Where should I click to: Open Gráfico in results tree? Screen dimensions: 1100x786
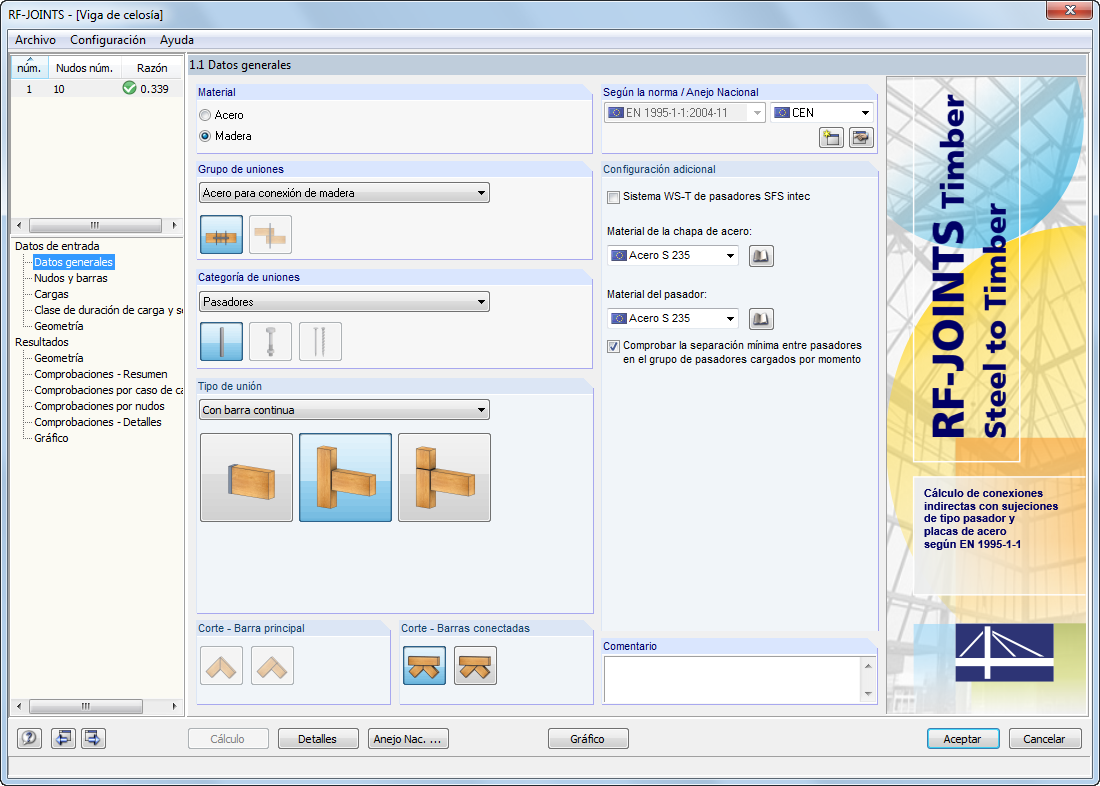[x=51, y=438]
